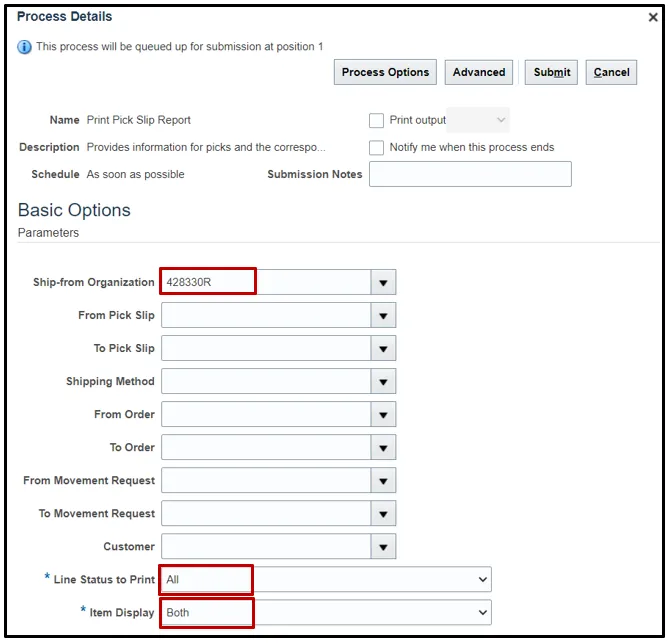This screenshot has height=643, width=669.
Task: Expand the Ship-from Organization dropdown arrow
Action: point(383,283)
